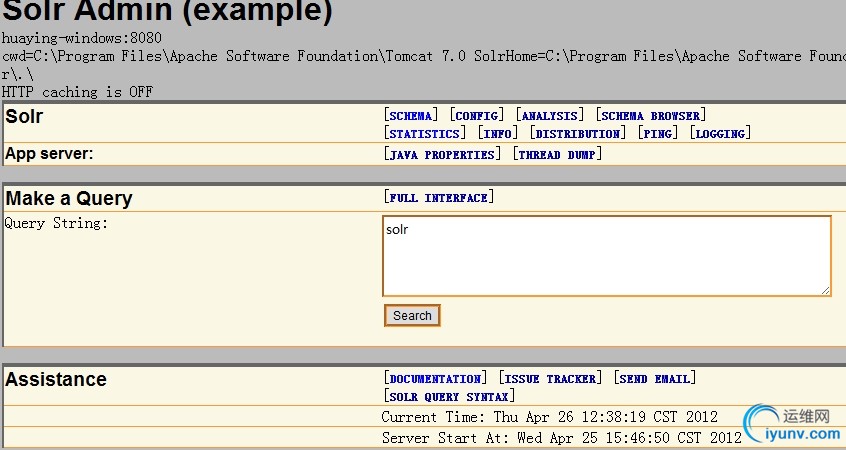
Task: Open the THREAD DUMP link
Action: point(557,154)
